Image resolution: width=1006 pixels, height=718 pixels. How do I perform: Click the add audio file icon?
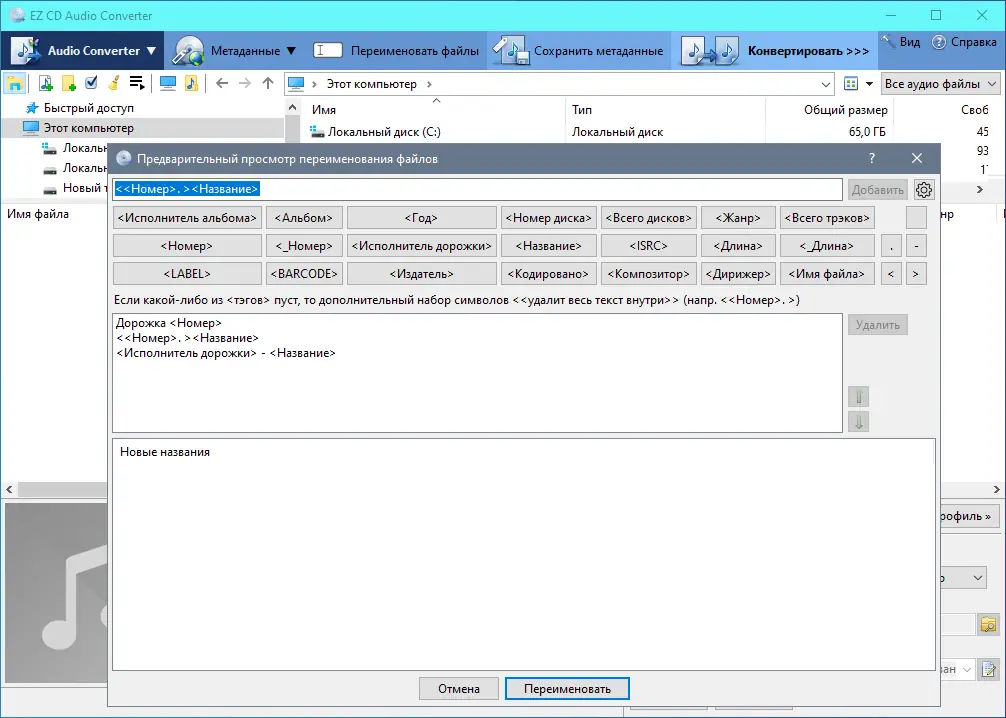tap(44, 83)
